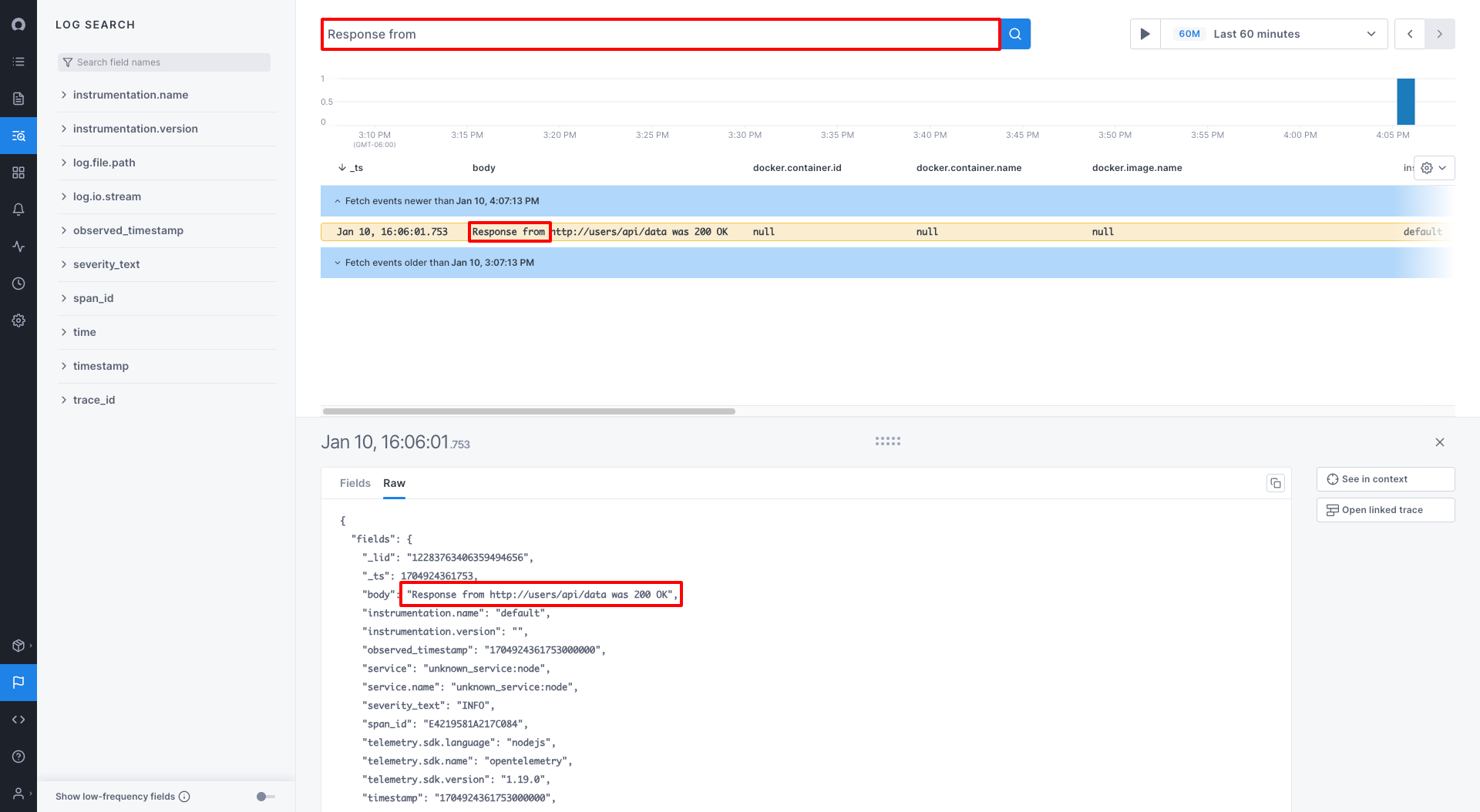This screenshot has width=1480, height=812.
Task: Open the Log Search icon in sidebar
Action: (x=18, y=136)
